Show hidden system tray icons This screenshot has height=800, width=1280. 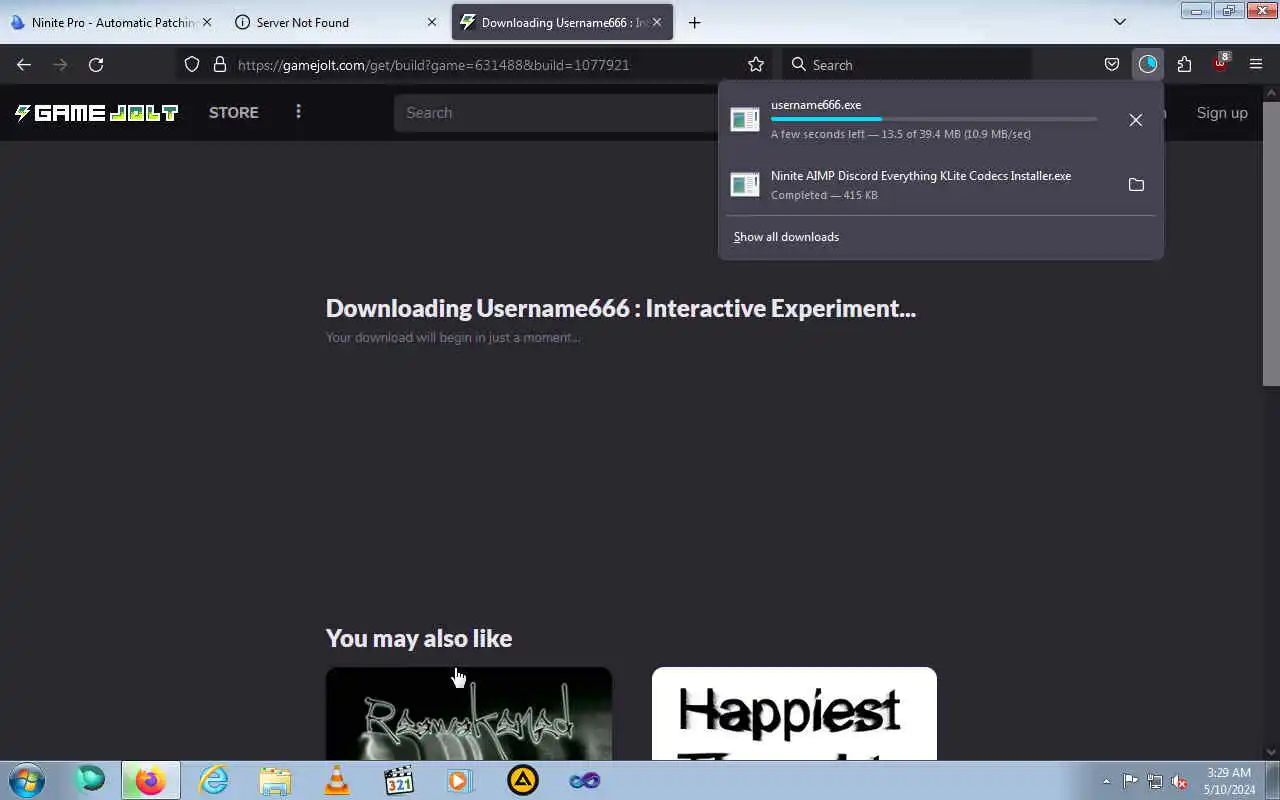1106,781
